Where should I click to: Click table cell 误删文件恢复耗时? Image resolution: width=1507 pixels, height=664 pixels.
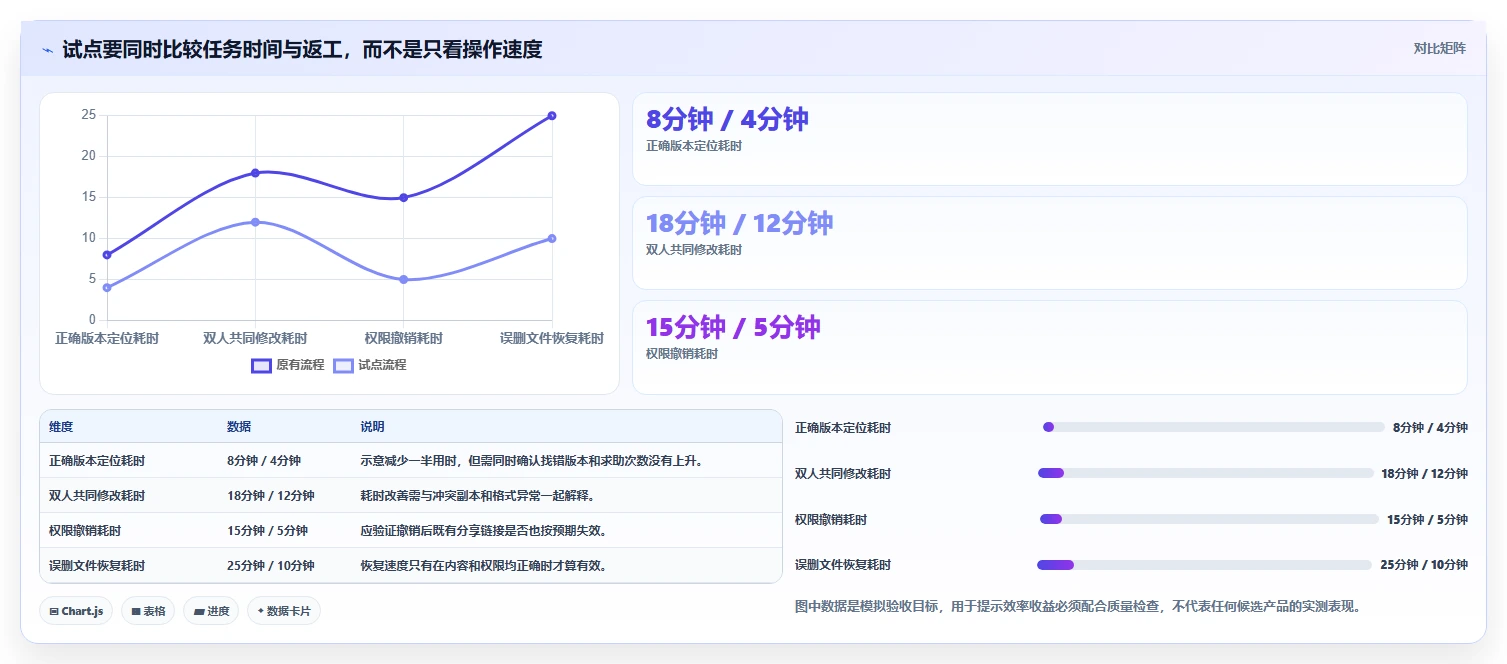(x=97, y=566)
